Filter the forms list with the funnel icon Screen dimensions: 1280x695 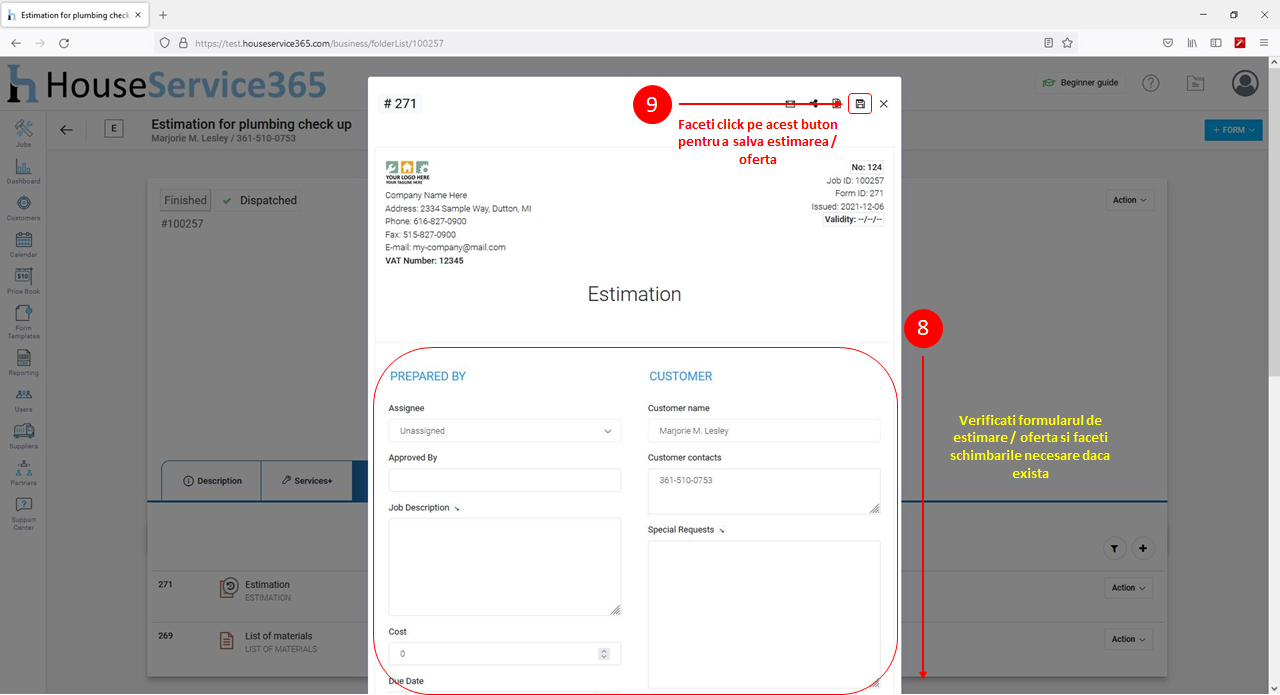tap(1115, 548)
